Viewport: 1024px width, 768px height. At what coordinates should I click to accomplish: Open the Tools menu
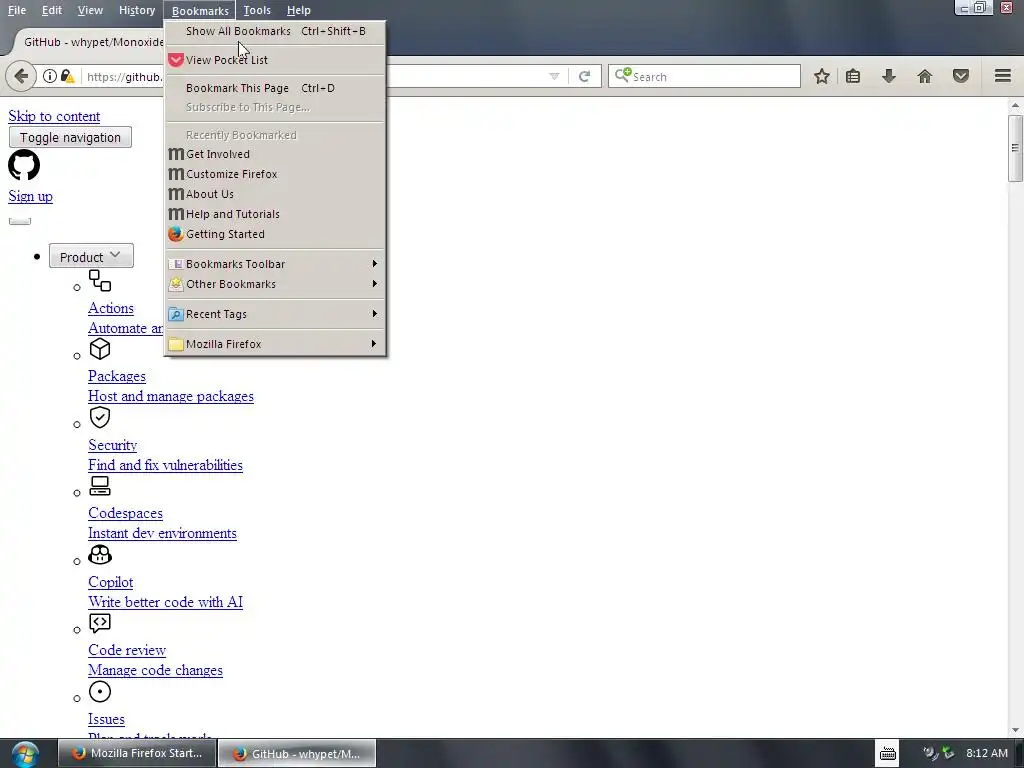coord(257,10)
